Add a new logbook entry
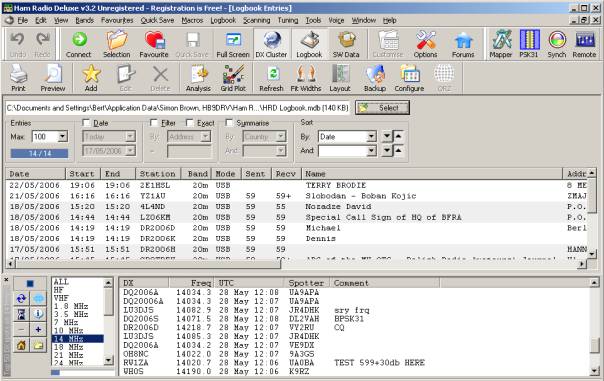604x381 pixels. click(91, 78)
